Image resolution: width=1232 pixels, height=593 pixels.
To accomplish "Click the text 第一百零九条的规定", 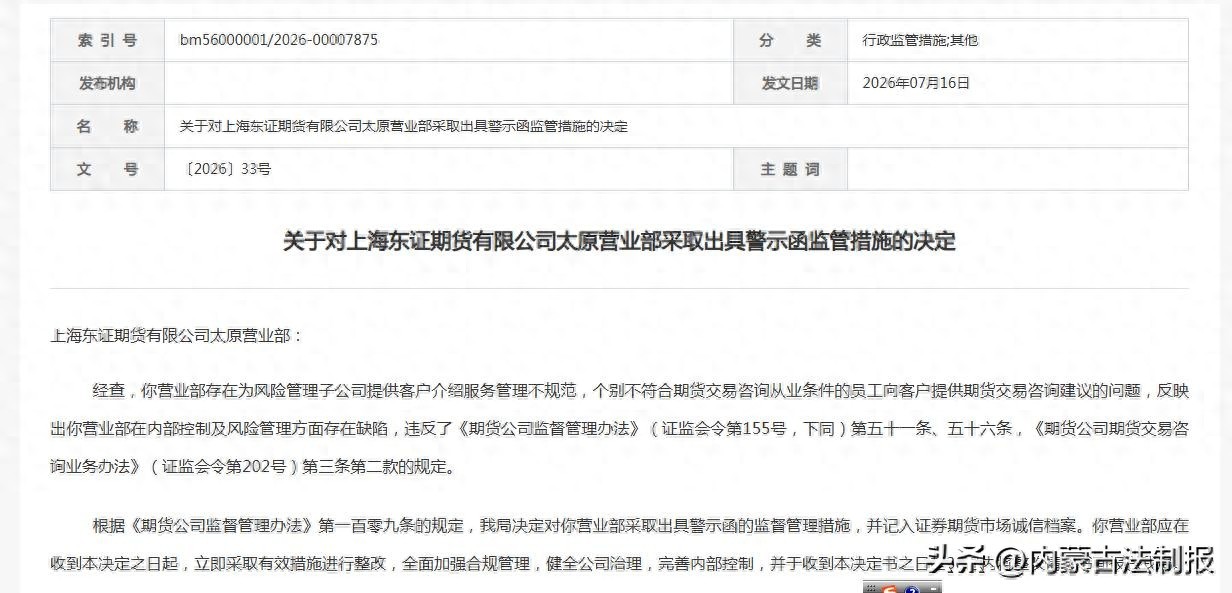I will pos(391,525).
